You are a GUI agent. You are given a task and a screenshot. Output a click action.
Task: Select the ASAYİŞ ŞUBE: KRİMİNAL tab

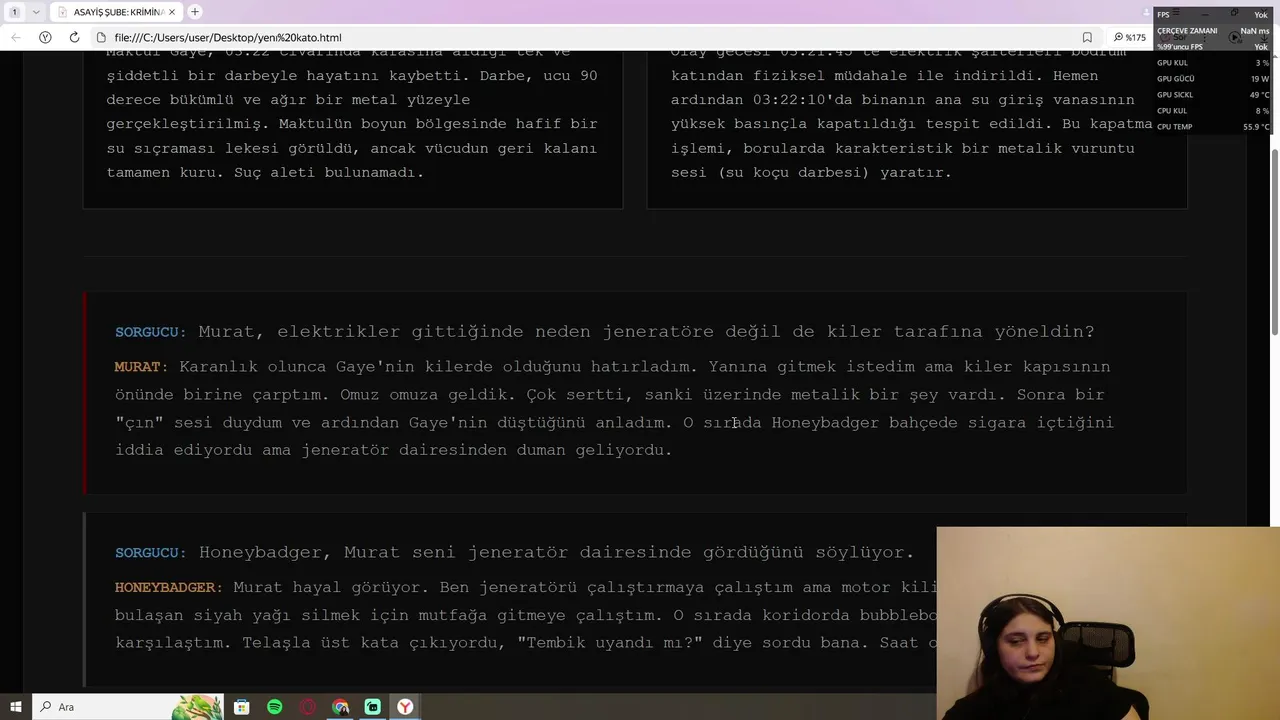116,12
